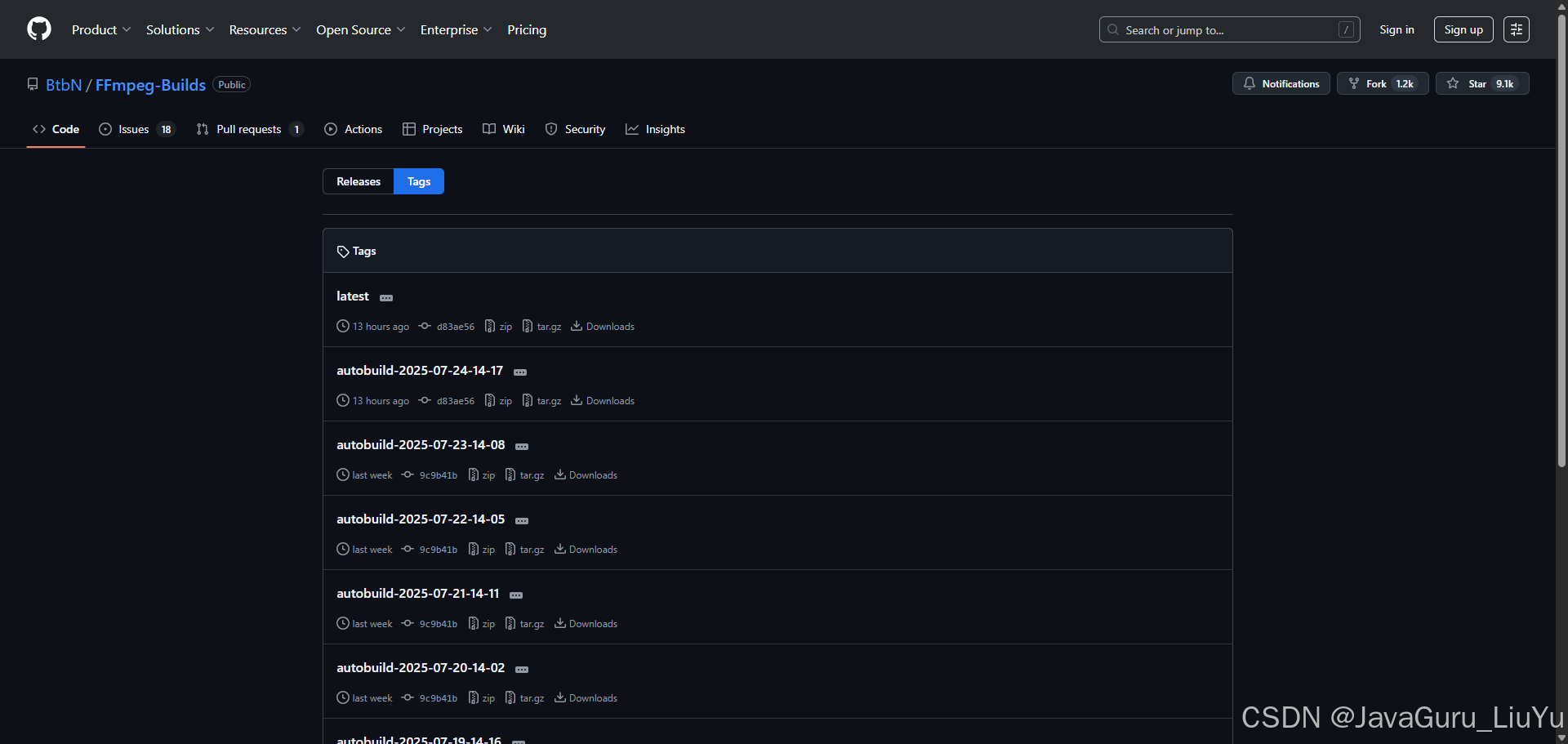Open Downloads for autobuild-2025-07-22-14-05
Image resolution: width=1568 pixels, height=744 pixels.
tap(586, 550)
